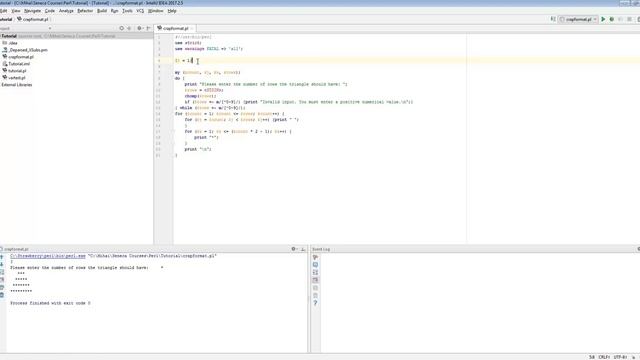Open the cropformat.pl run configuration dropdown
Viewport: 640px width, 360px height.
(578, 19)
